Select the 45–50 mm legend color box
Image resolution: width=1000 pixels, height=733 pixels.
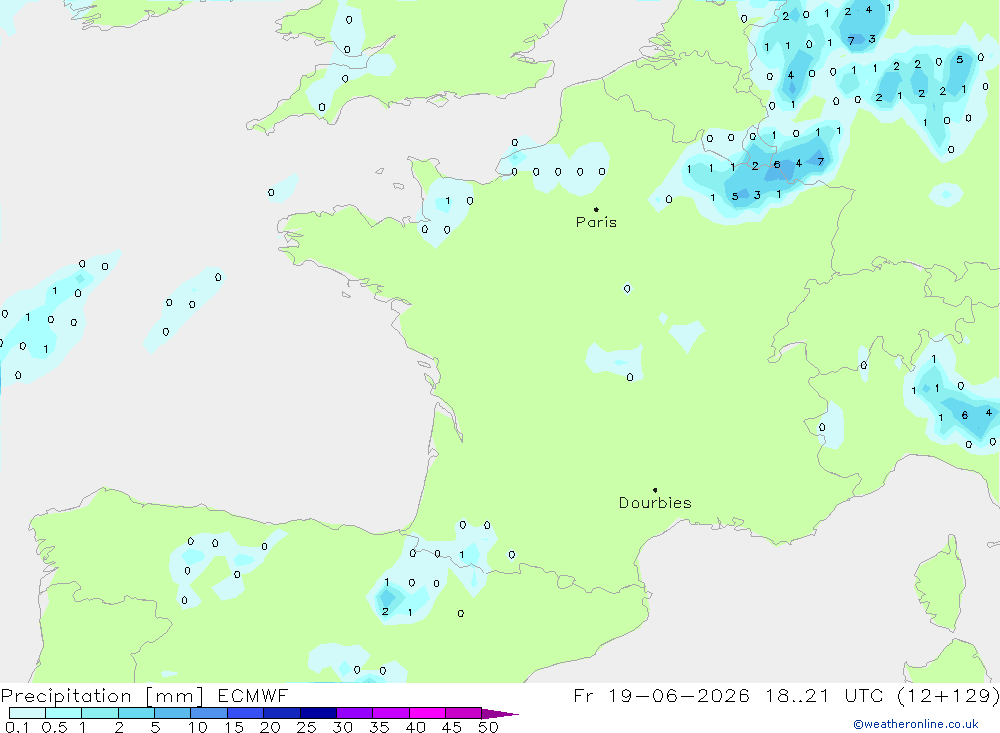tap(464, 713)
